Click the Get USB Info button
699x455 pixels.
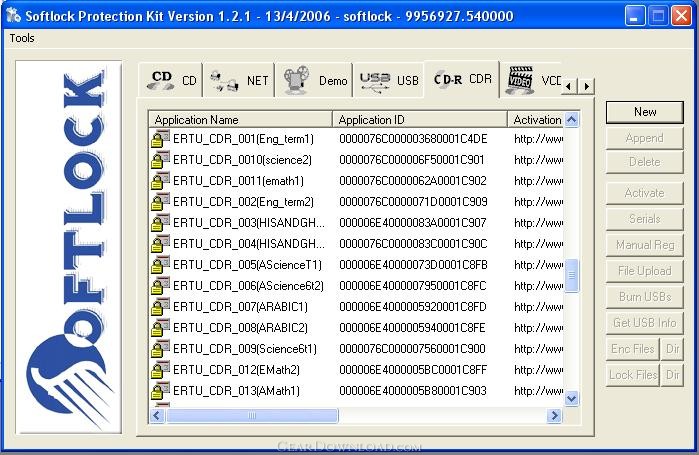[645, 323]
